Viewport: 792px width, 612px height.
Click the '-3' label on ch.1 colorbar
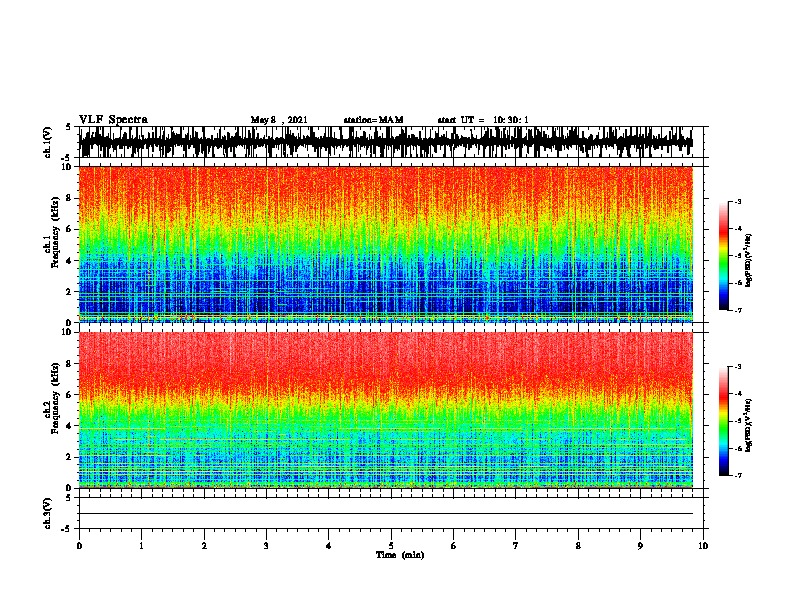tap(738, 201)
